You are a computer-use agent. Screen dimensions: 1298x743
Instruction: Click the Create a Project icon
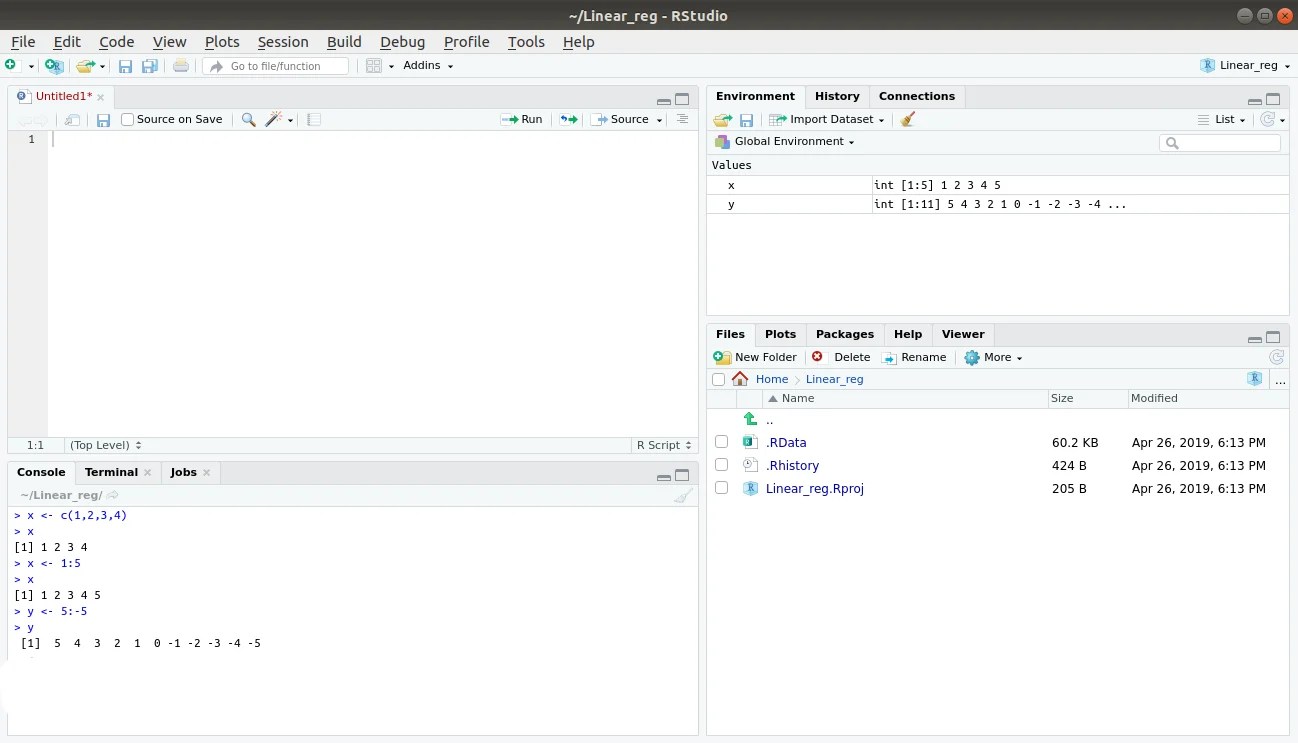[x=54, y=66]
